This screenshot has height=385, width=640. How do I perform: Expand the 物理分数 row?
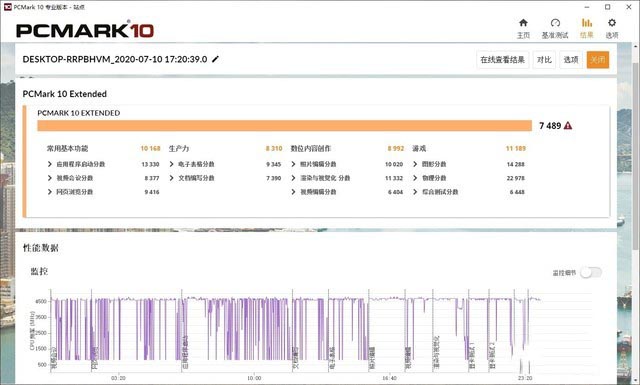pos(415,178)
